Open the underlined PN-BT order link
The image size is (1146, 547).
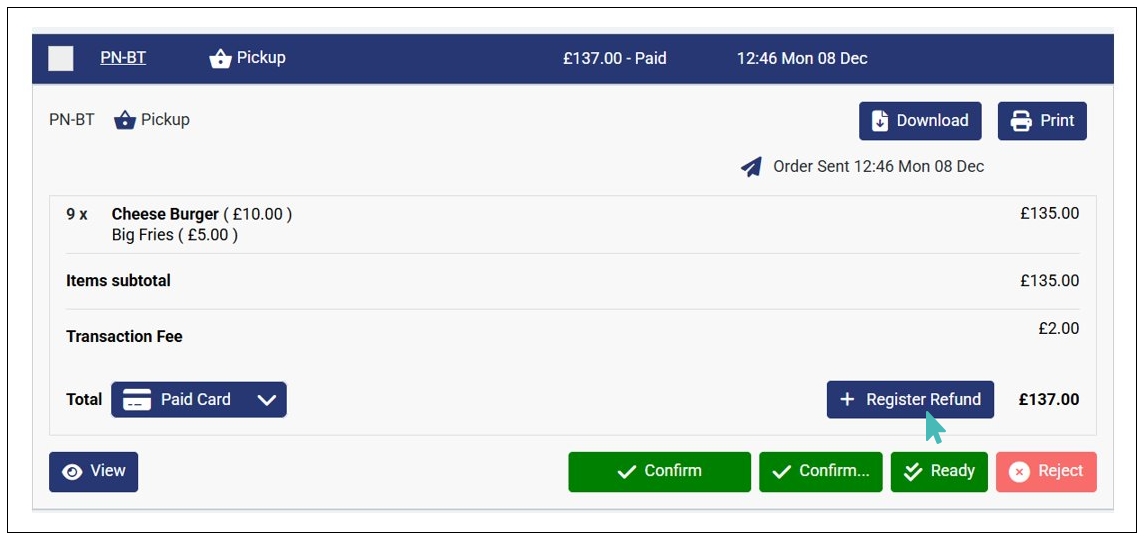(123, 58)
